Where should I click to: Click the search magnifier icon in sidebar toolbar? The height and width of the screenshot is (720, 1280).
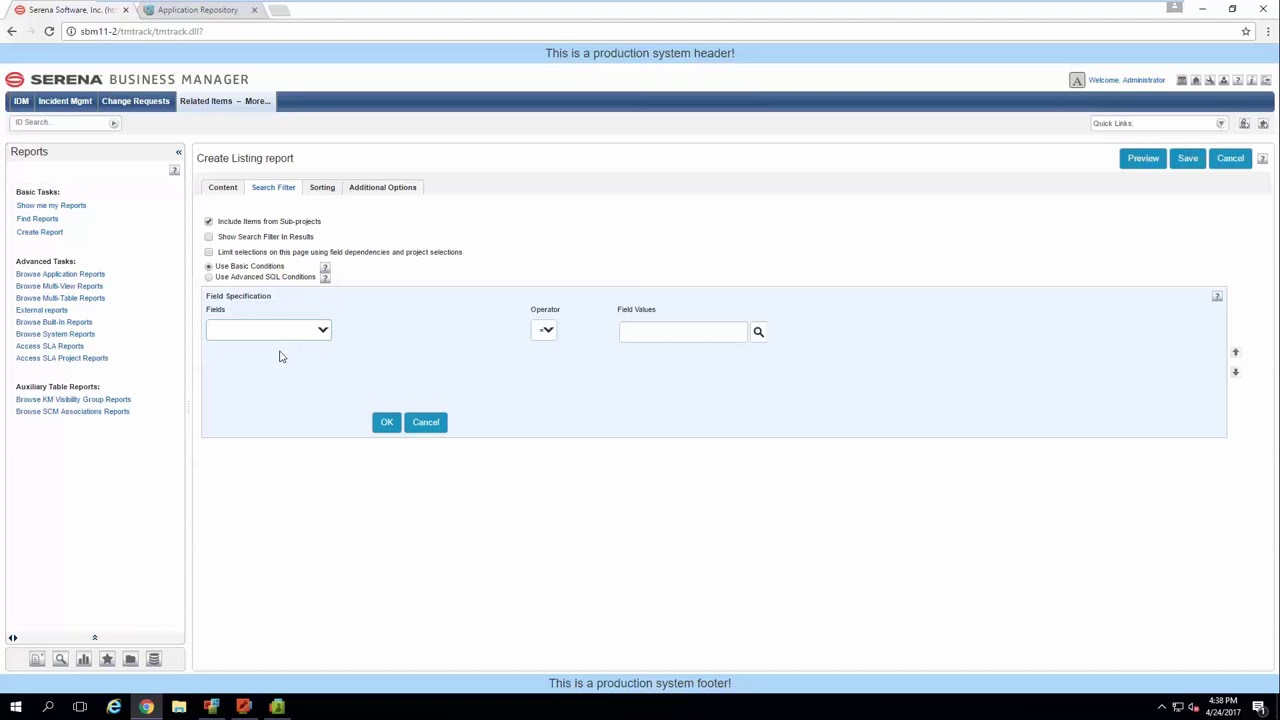tap(60, 659)
